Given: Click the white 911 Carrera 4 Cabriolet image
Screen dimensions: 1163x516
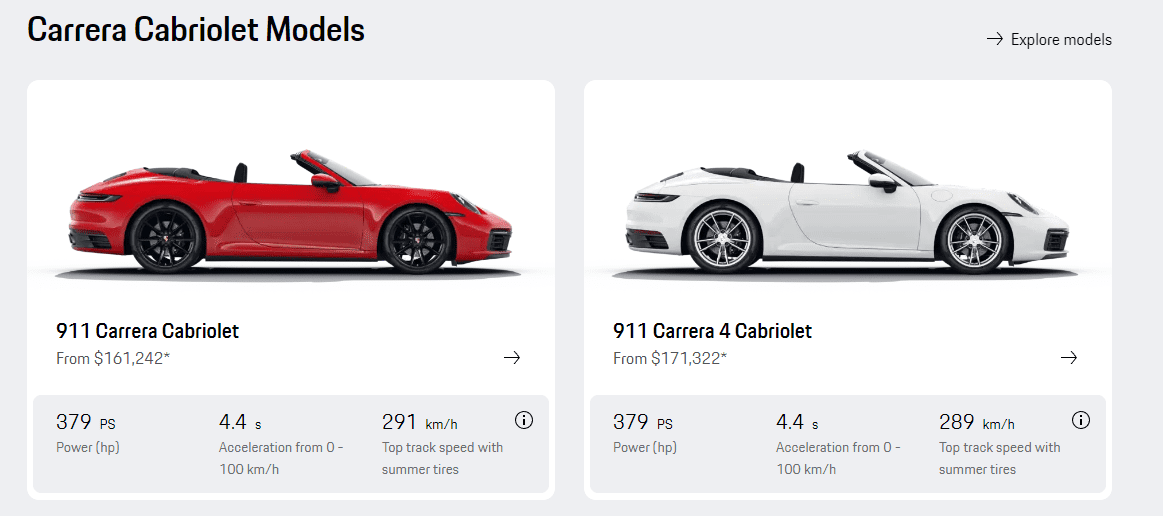Looking at the screenshot, I should pos(847,212).
